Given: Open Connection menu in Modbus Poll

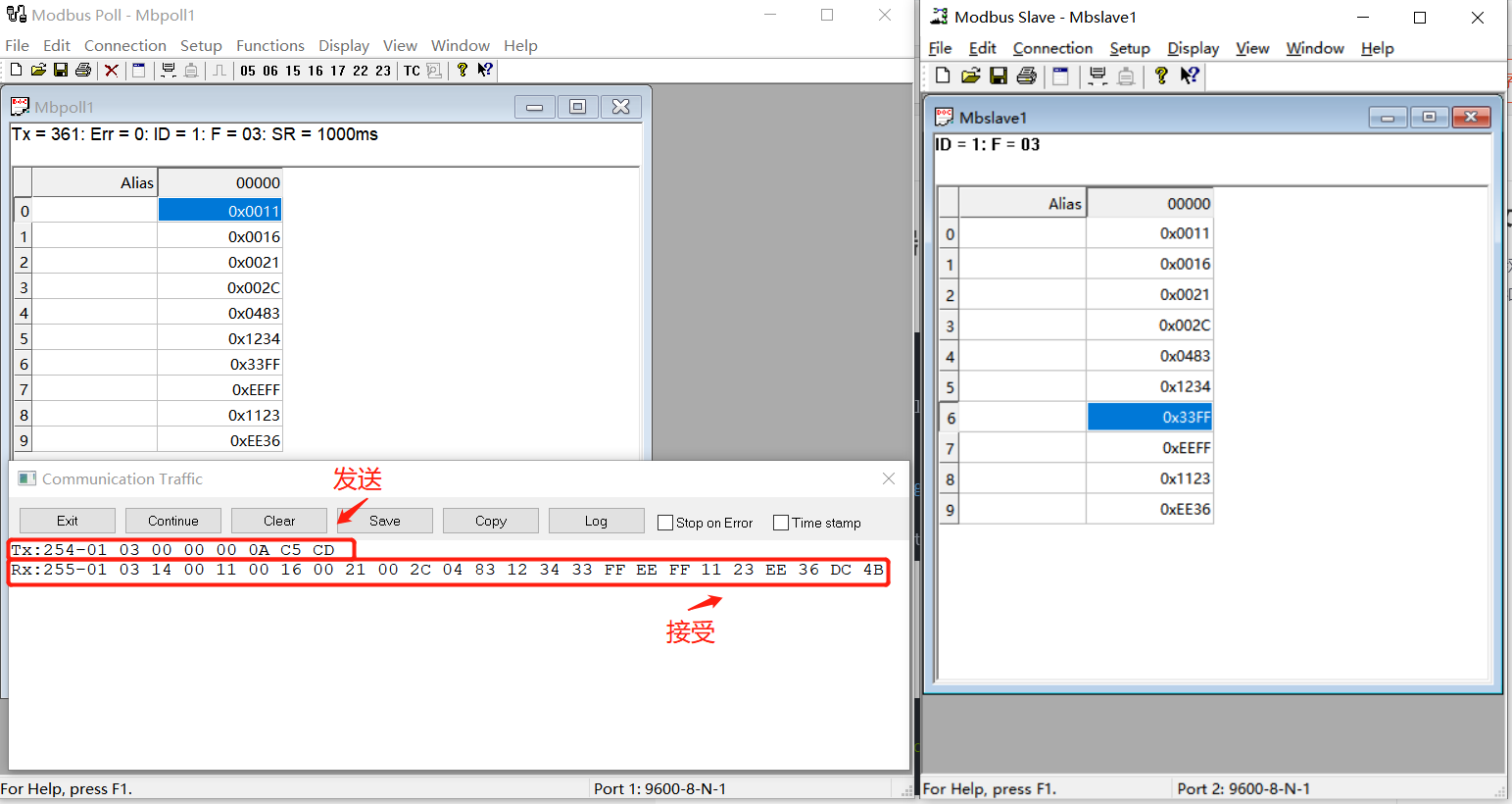Looking at the screenshot, I should pos(125,45).
